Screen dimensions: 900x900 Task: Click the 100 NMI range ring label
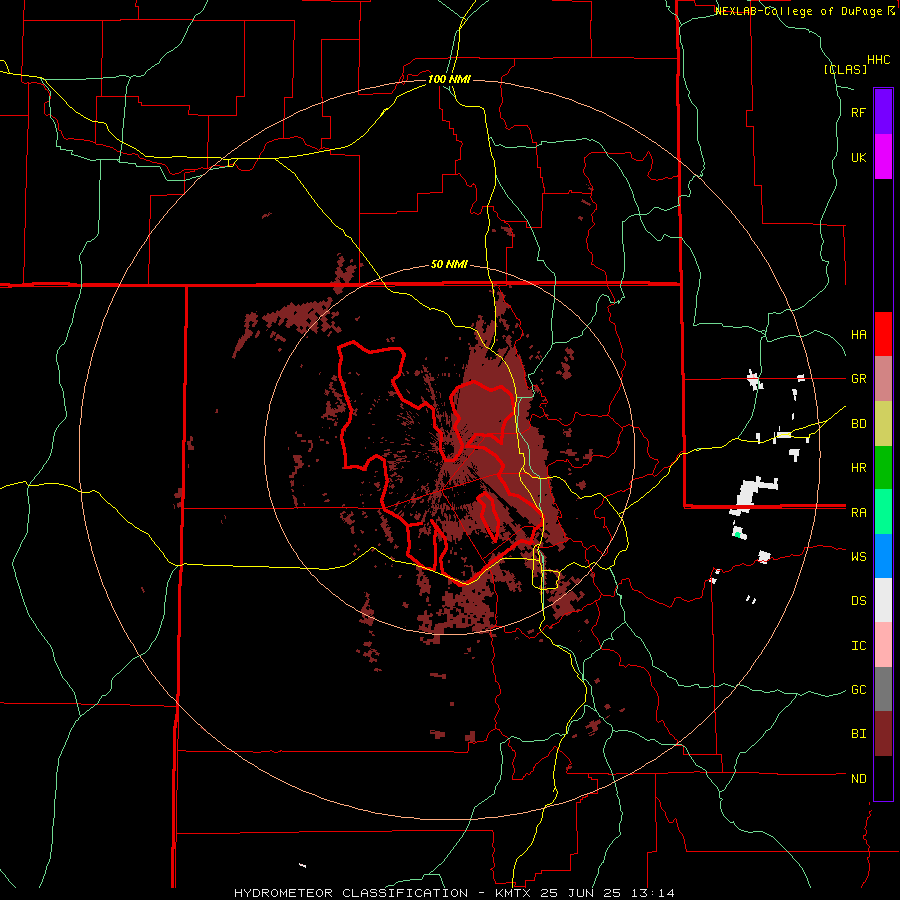[449, 79]
